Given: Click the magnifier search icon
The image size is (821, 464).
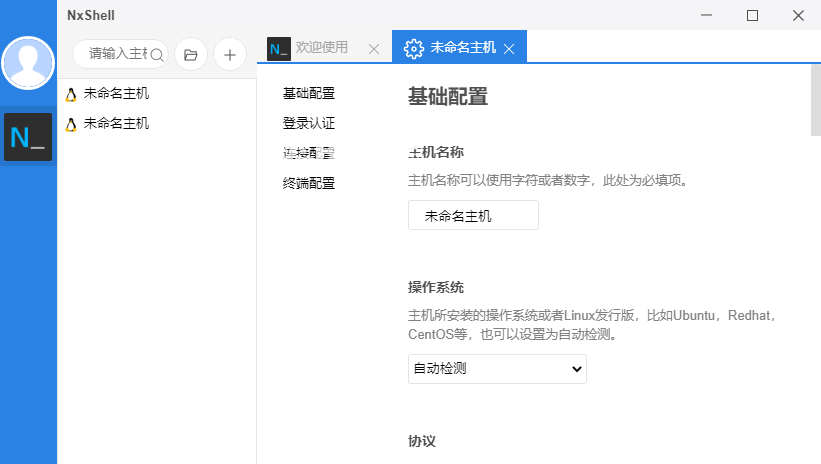Looking at the screenshot, I should point(156,54).
